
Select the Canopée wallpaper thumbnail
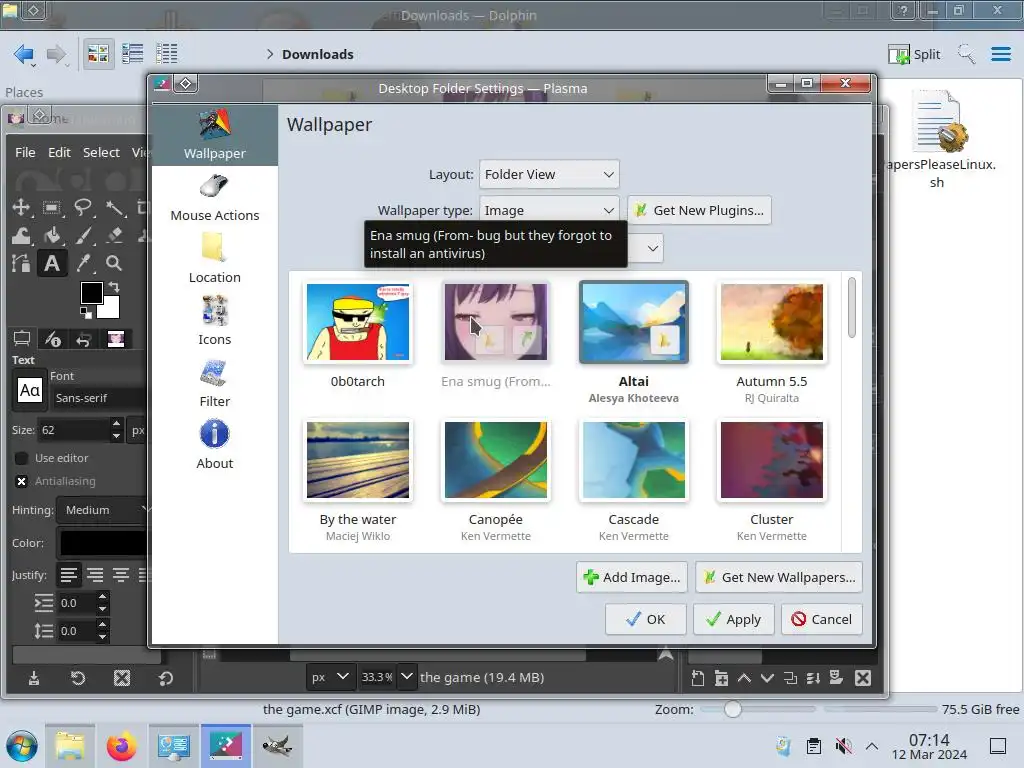[x=496, y=460]
